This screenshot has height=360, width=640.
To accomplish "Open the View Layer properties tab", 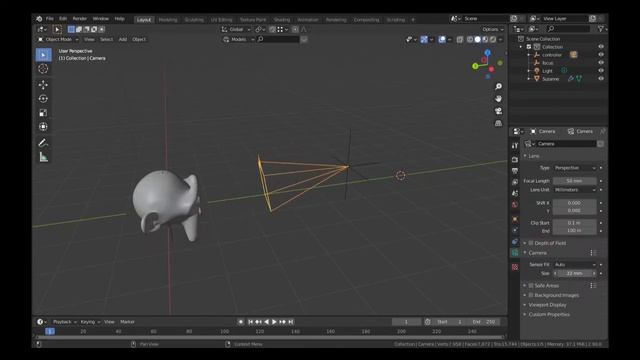I will click(x=515, y=182).
